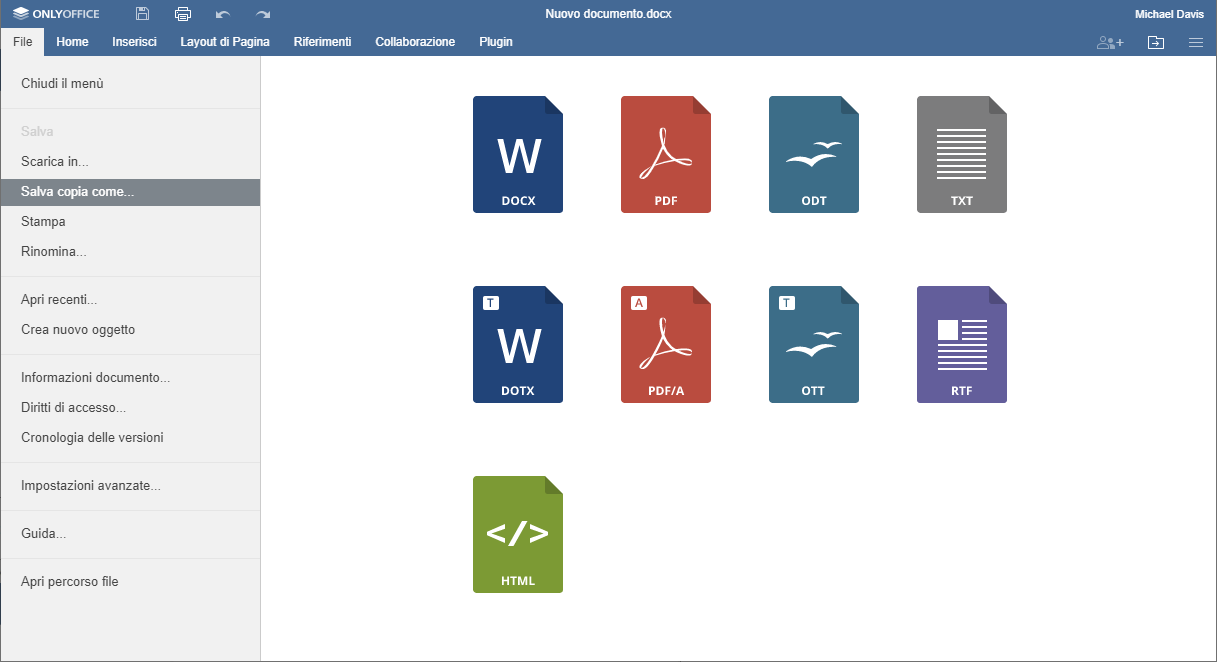Open the hamburger view settings icon
Viewport: 1217px width, 662px height.
coord(1195,42)
